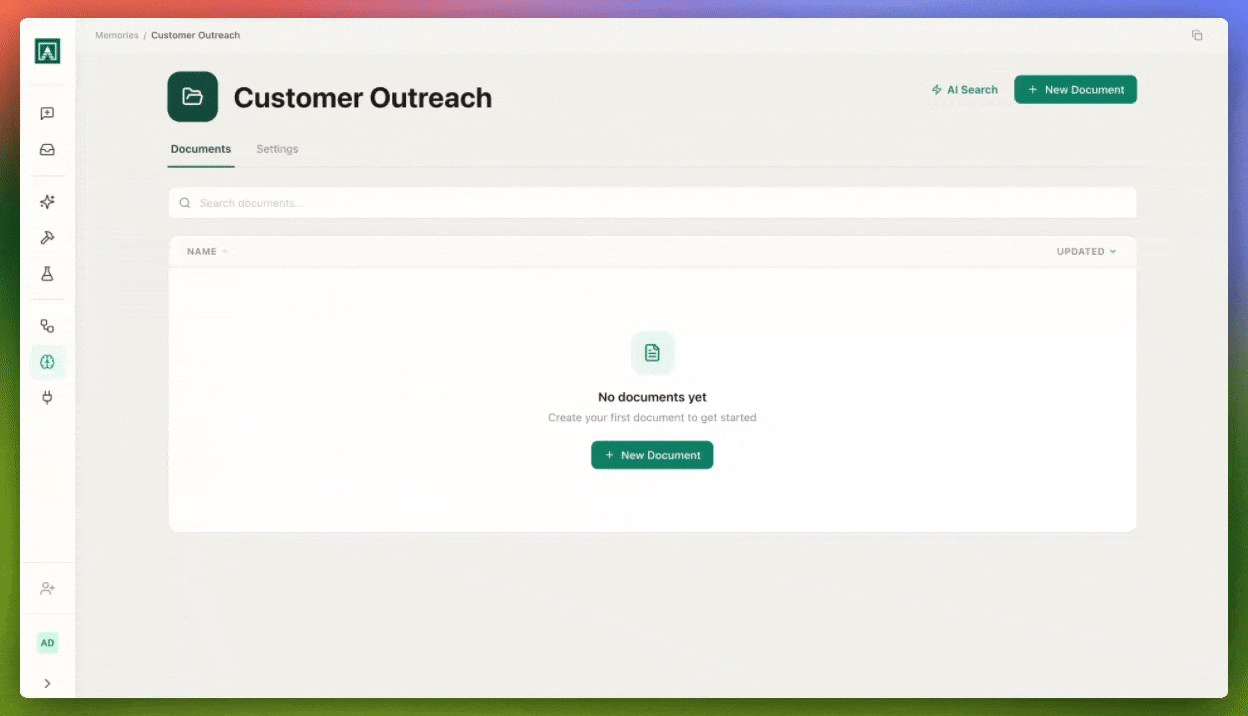Open the hammer tools icon

point(47,238)
